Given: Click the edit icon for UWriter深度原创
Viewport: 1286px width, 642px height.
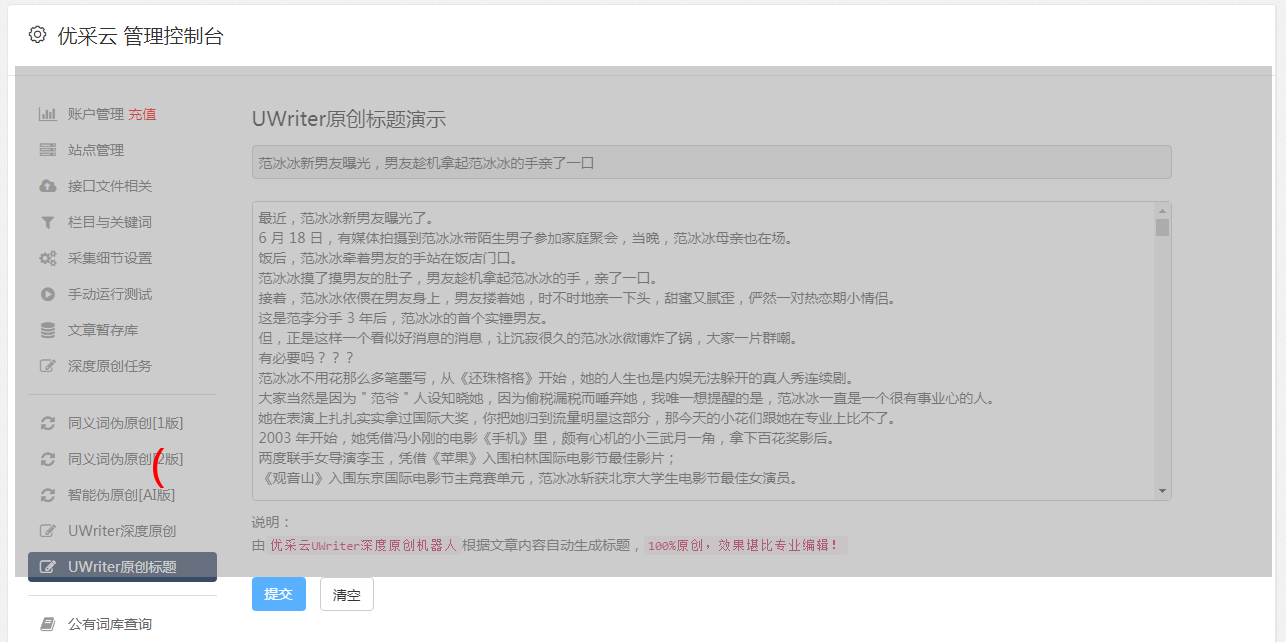Looking at the screenshot, I should point(47,531).
